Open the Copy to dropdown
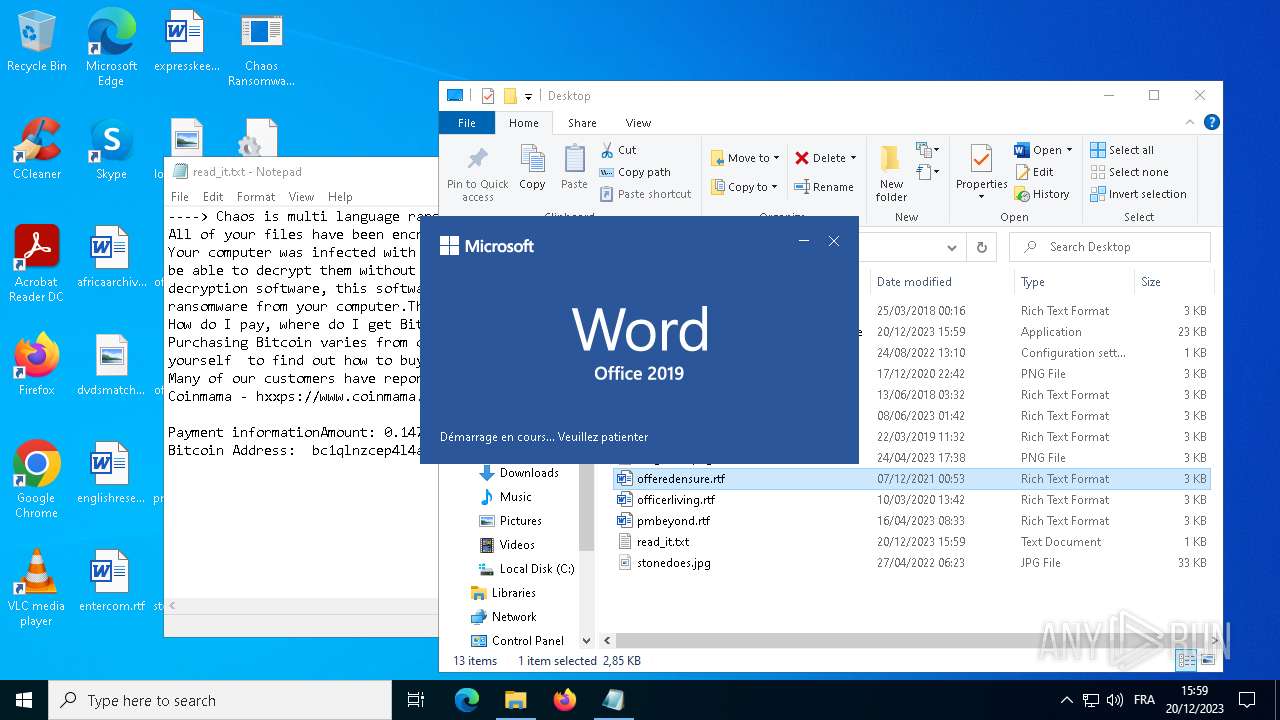 tap(745, 187)
